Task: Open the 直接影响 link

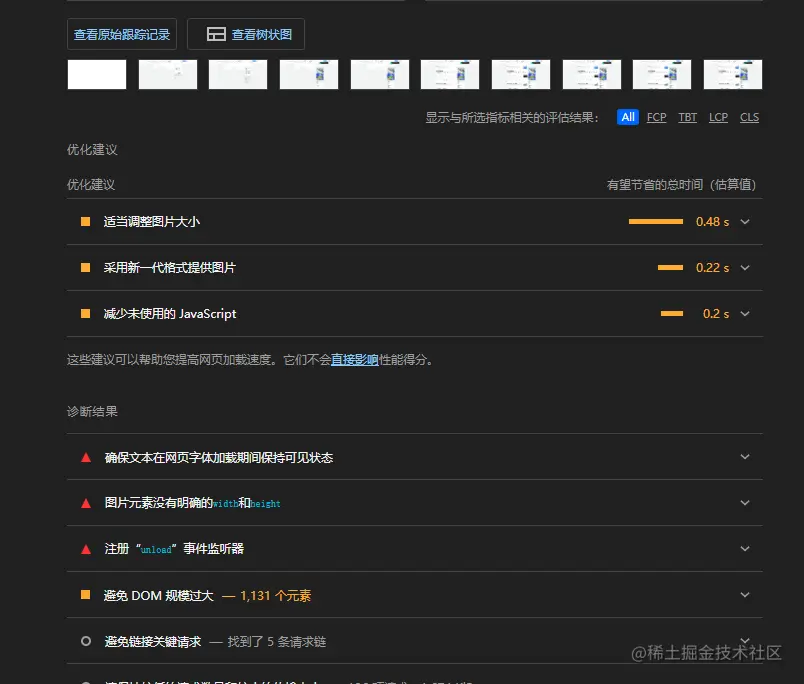Action: coord(354,360)
